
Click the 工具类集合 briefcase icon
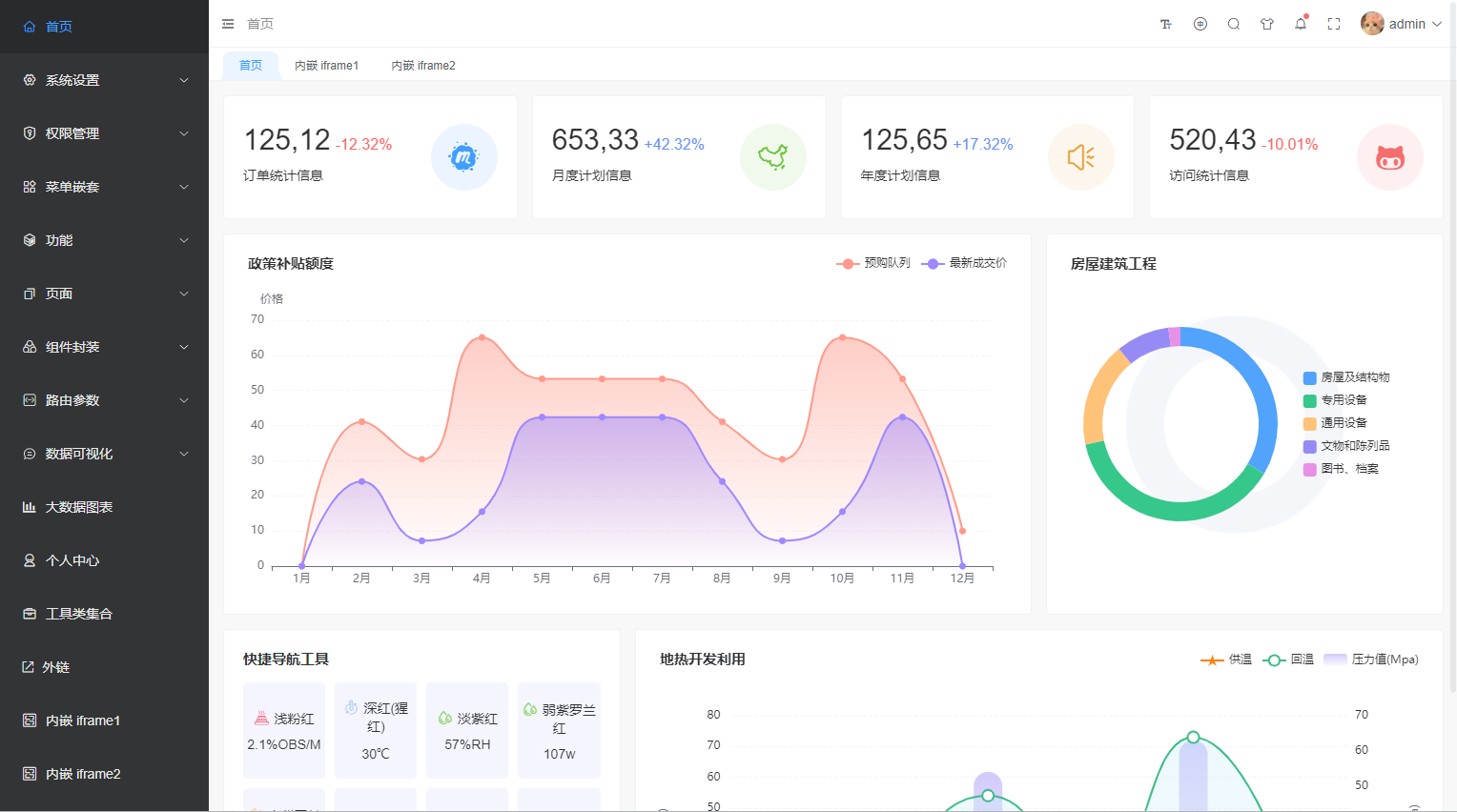pos(30,614)
